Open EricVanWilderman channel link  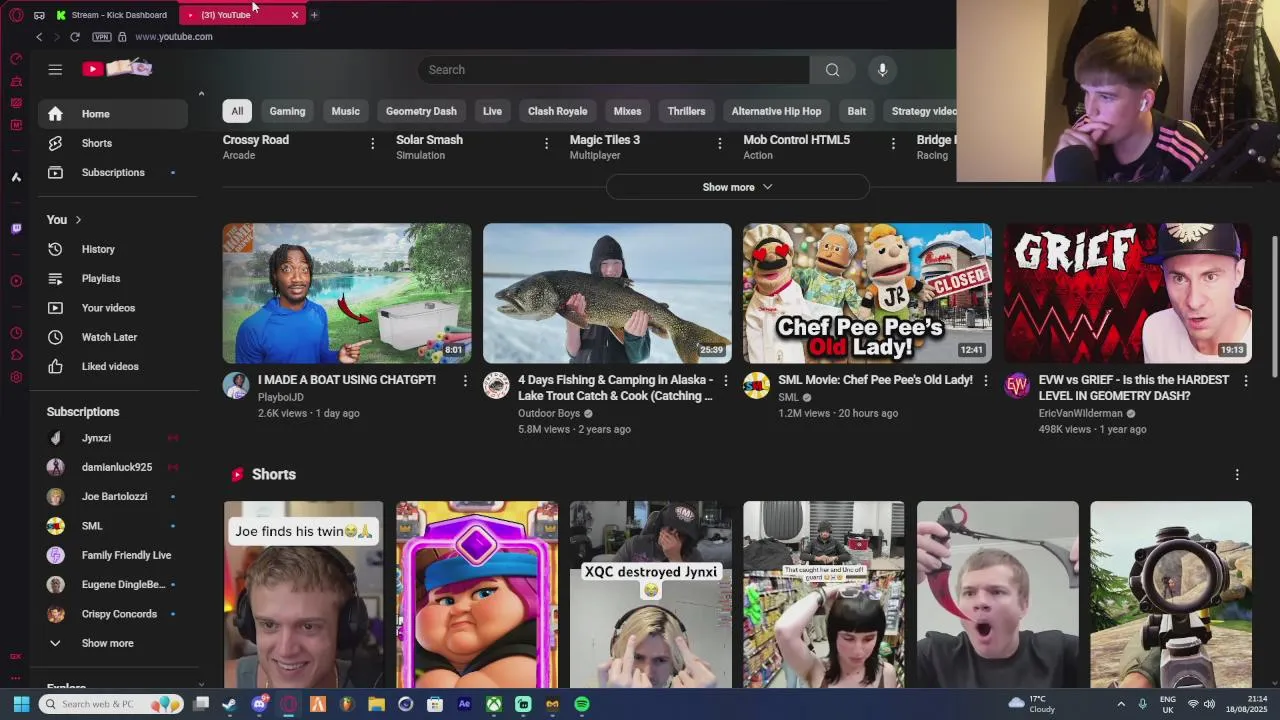1080,413
